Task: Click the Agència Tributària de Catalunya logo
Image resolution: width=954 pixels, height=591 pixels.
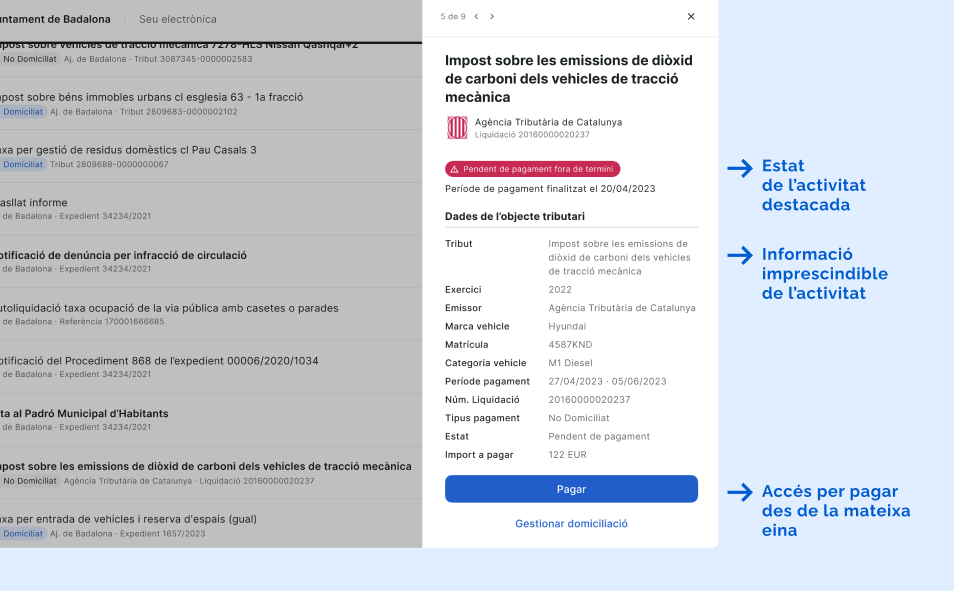Action: click(x=457, y=127)
